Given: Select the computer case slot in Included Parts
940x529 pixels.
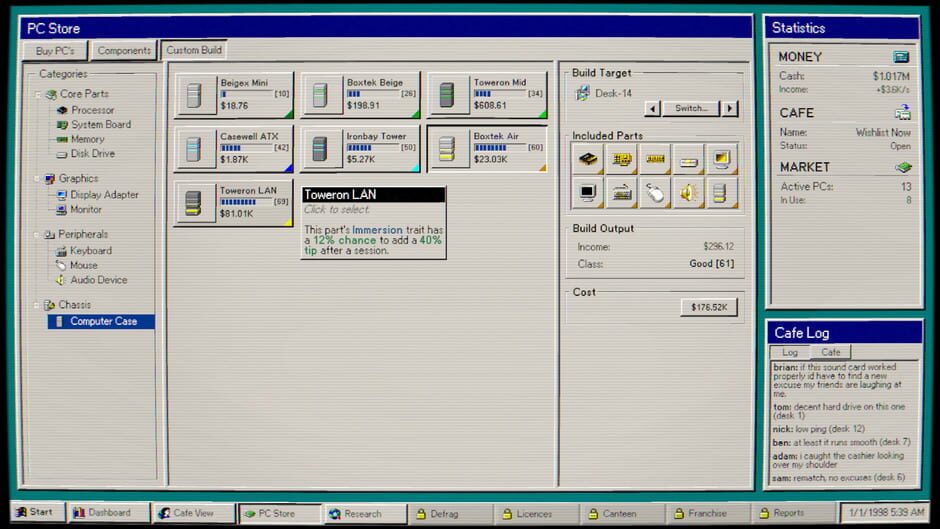Looking at the screenshot, I should pyautogui.click(x=722, y=193).
